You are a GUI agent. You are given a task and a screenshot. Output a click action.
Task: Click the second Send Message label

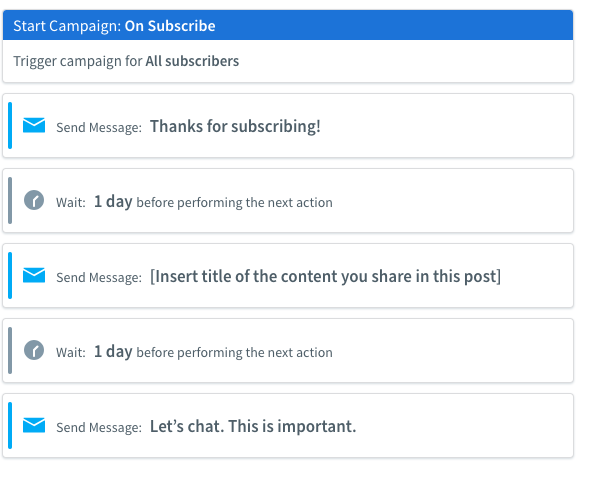(99, 277)
